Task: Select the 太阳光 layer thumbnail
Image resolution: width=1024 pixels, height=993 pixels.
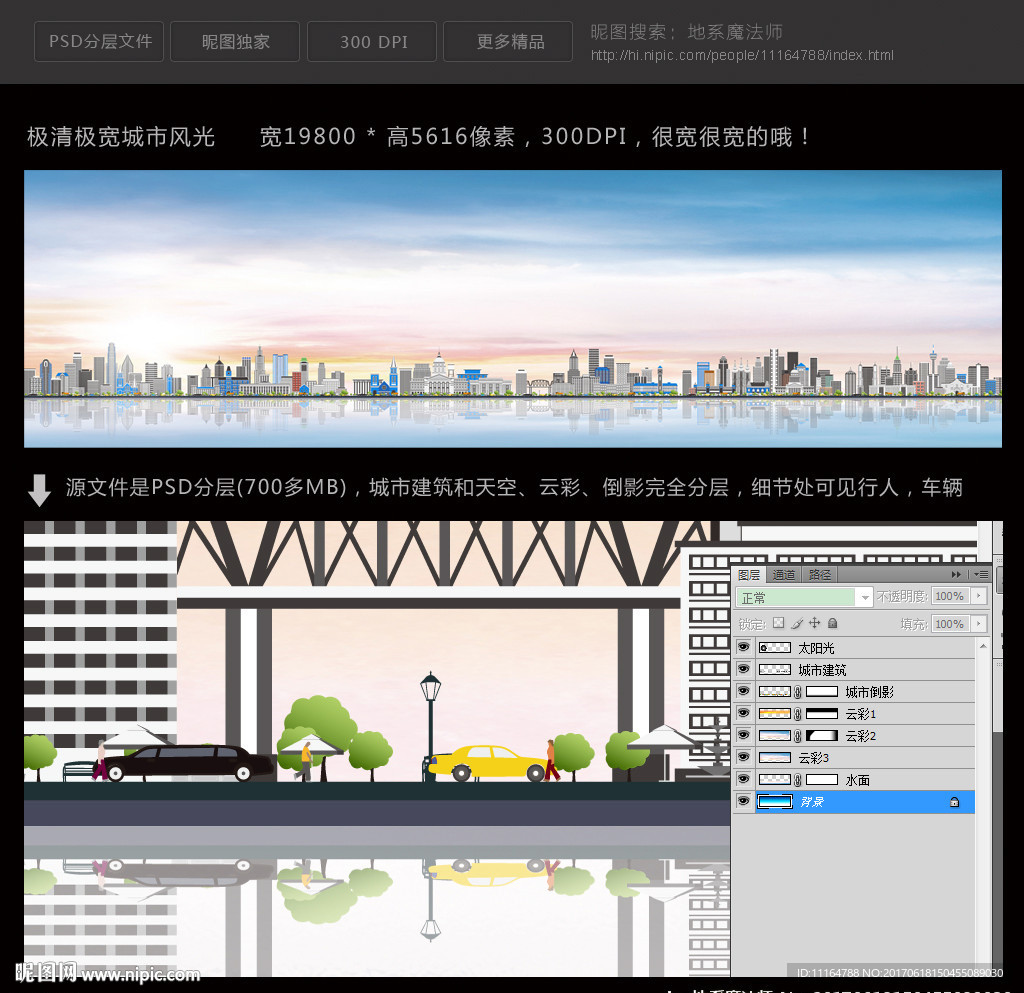Action: pyautogui.click(x=775, y=648)
